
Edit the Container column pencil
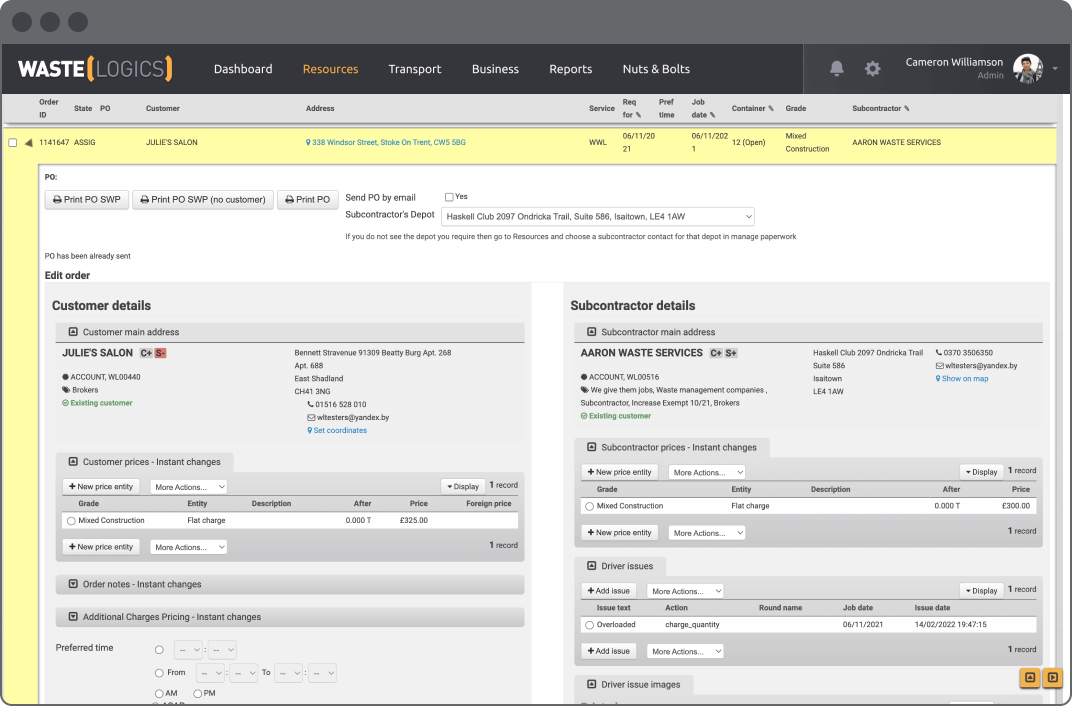tap(771, 108)
